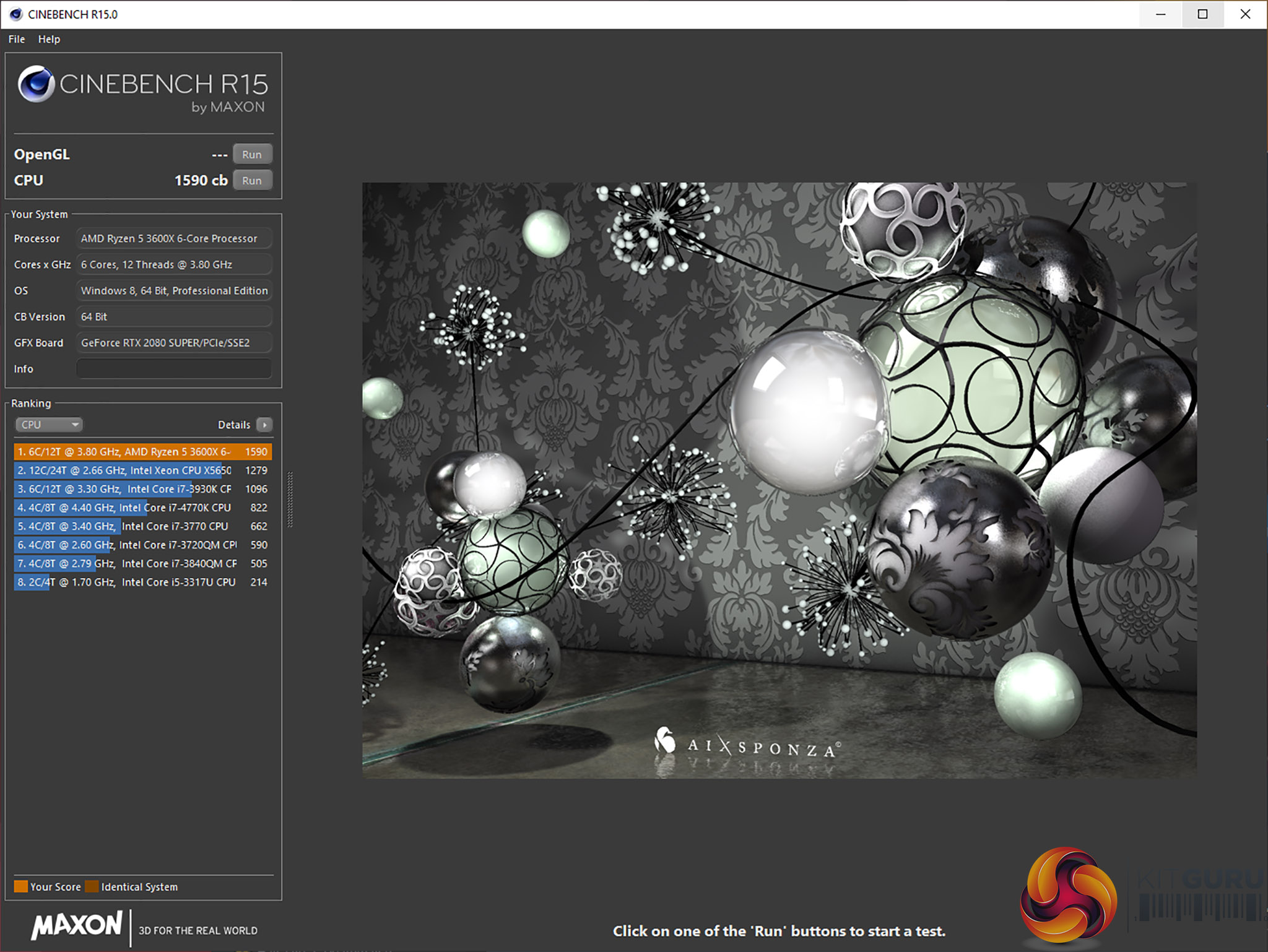Viewport: 1268px width, 952px height.
Task: Click the MAXON logo at bottom left
Action: point(77,926)
